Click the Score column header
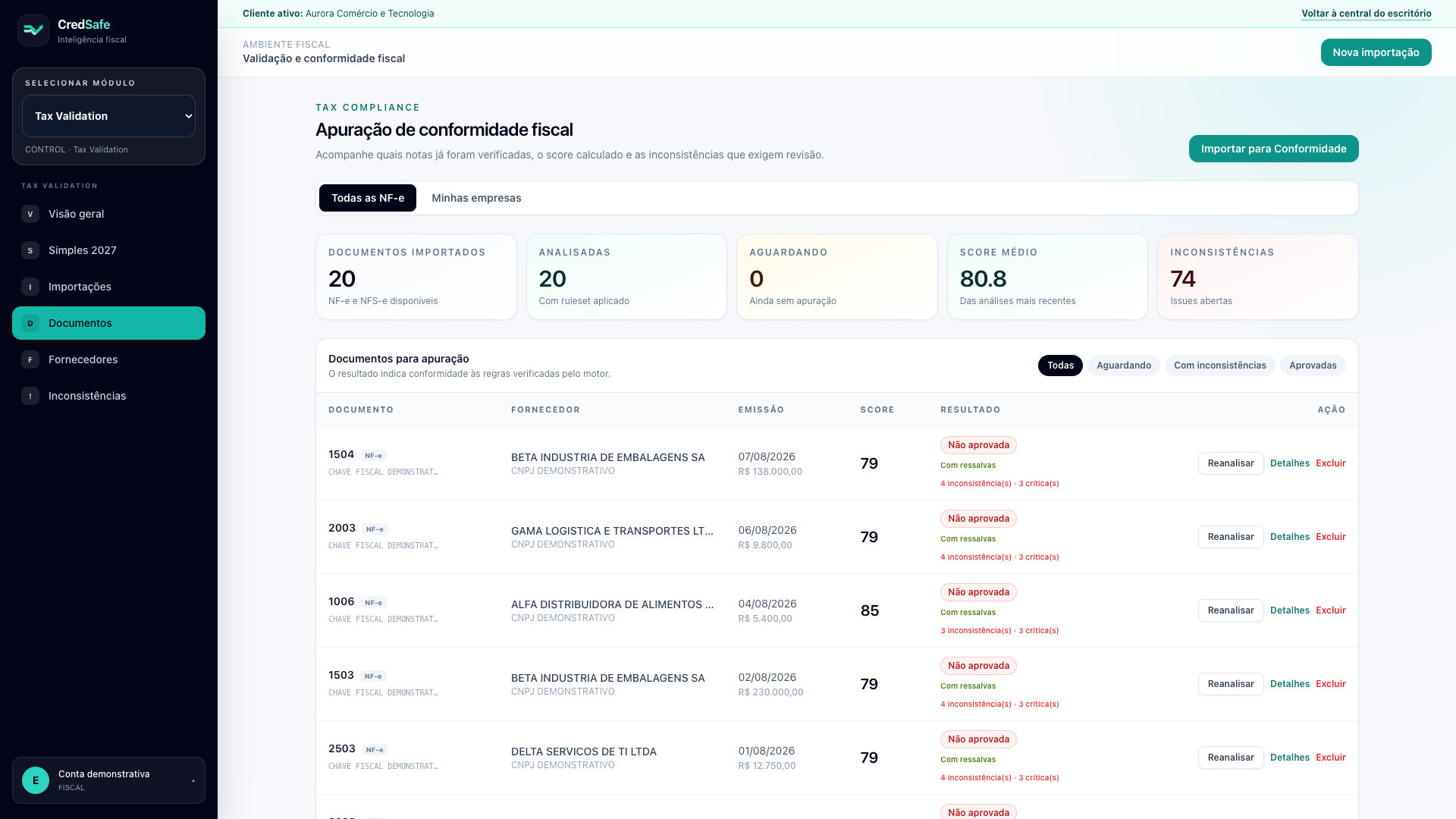Image resolution: width=1456 pixels, height=819 pixels. (877, 409)
